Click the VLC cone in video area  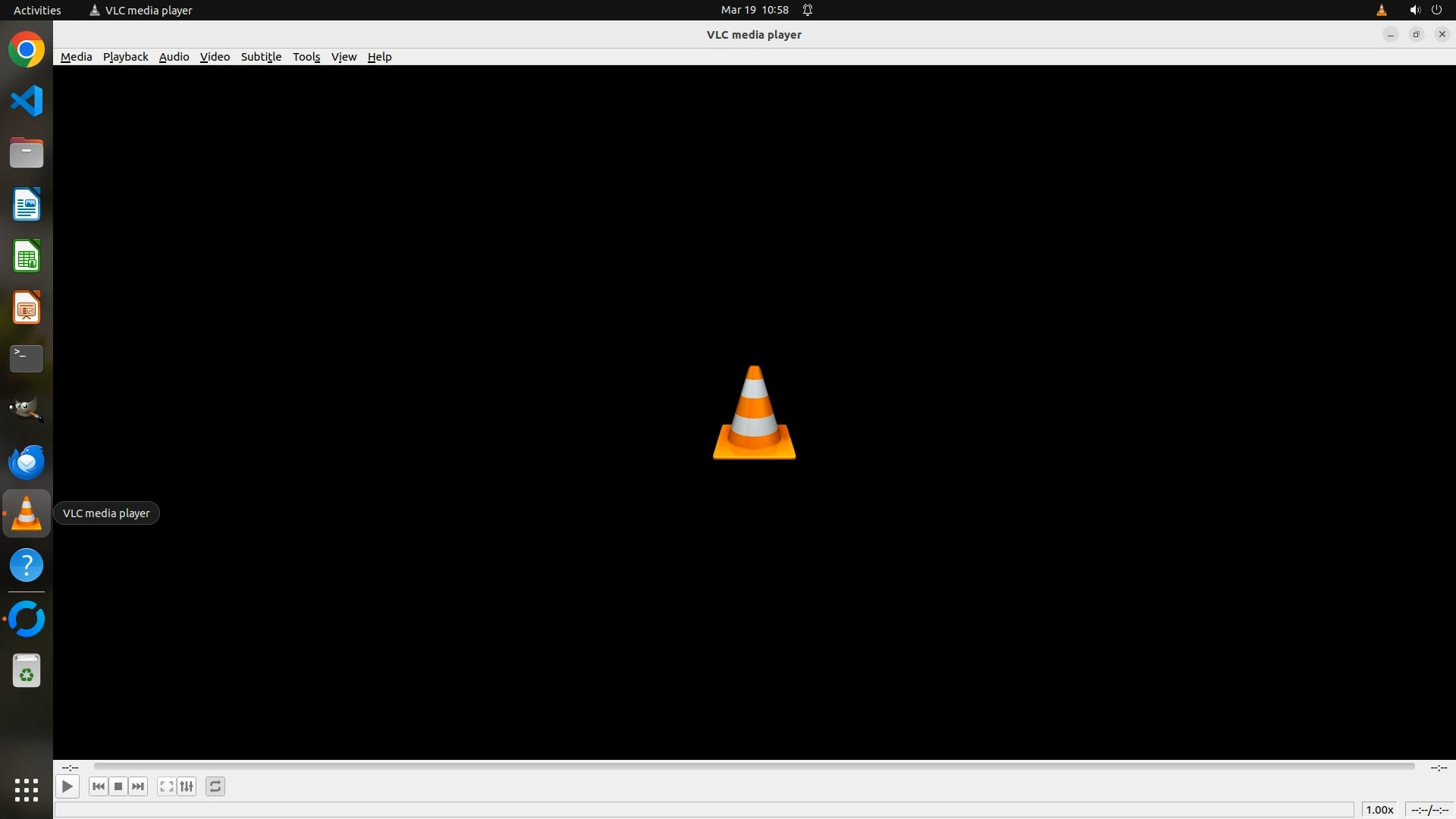tap(754, 413)
